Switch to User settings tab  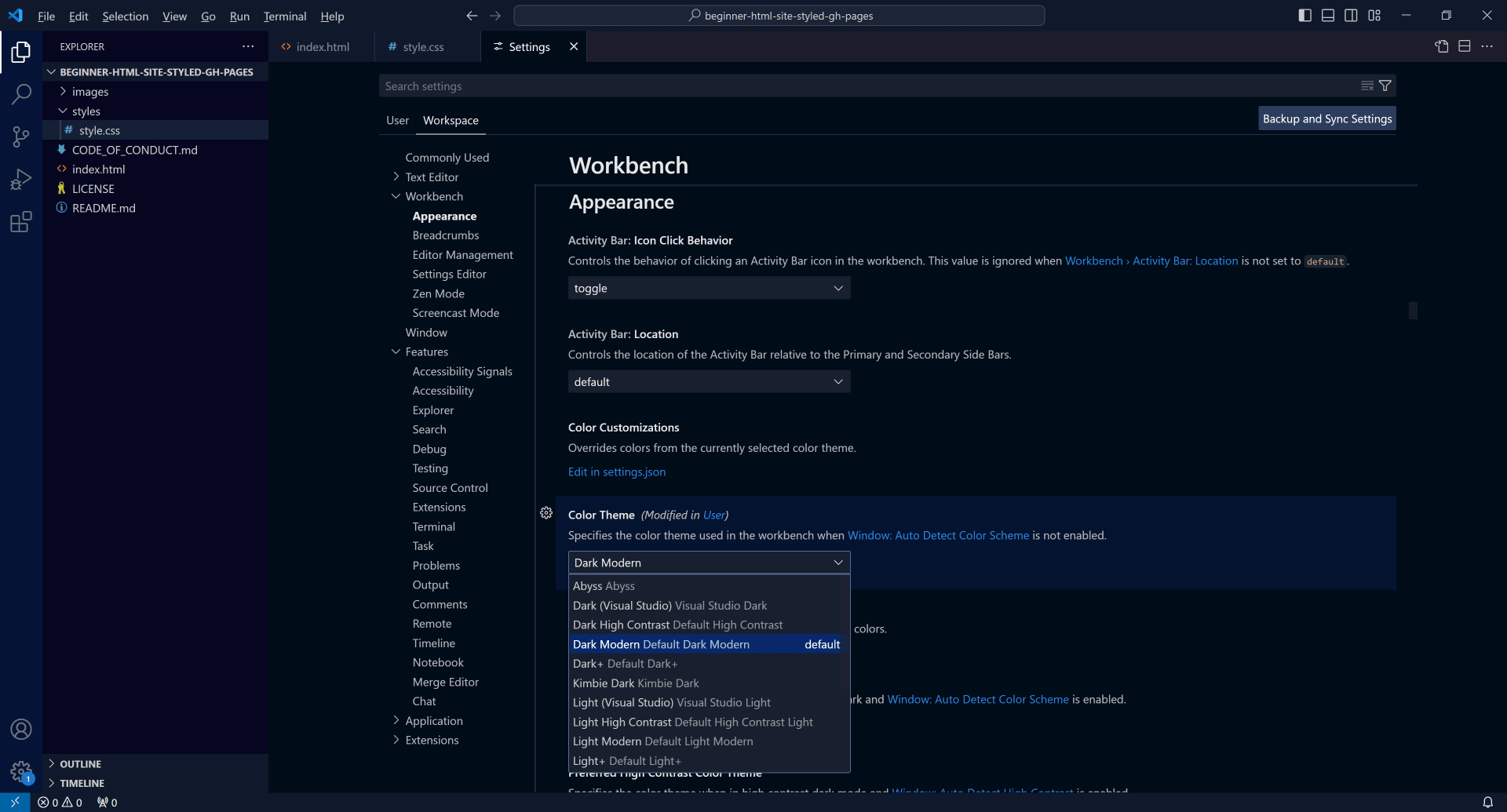(x=397, y=120)
